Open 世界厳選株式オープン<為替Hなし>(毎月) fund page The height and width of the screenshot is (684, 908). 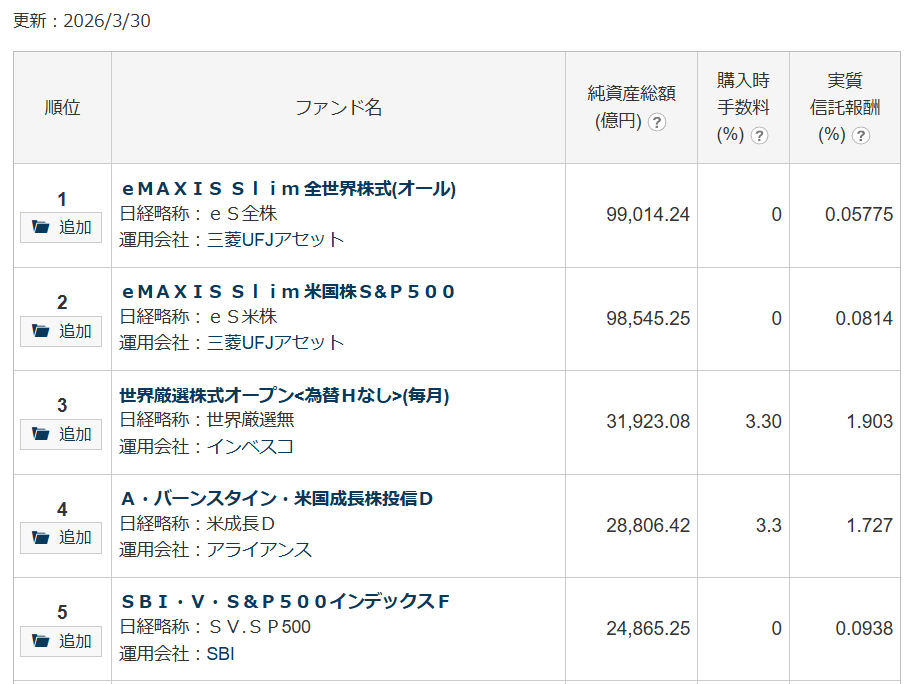[x=284, y=395]
